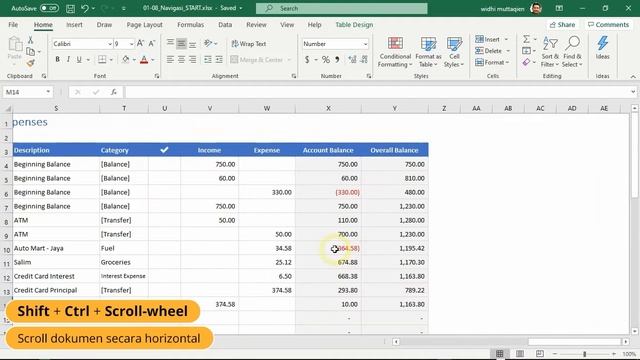
Task: Click the Increase Decimal icon
Action: [352, 60]
